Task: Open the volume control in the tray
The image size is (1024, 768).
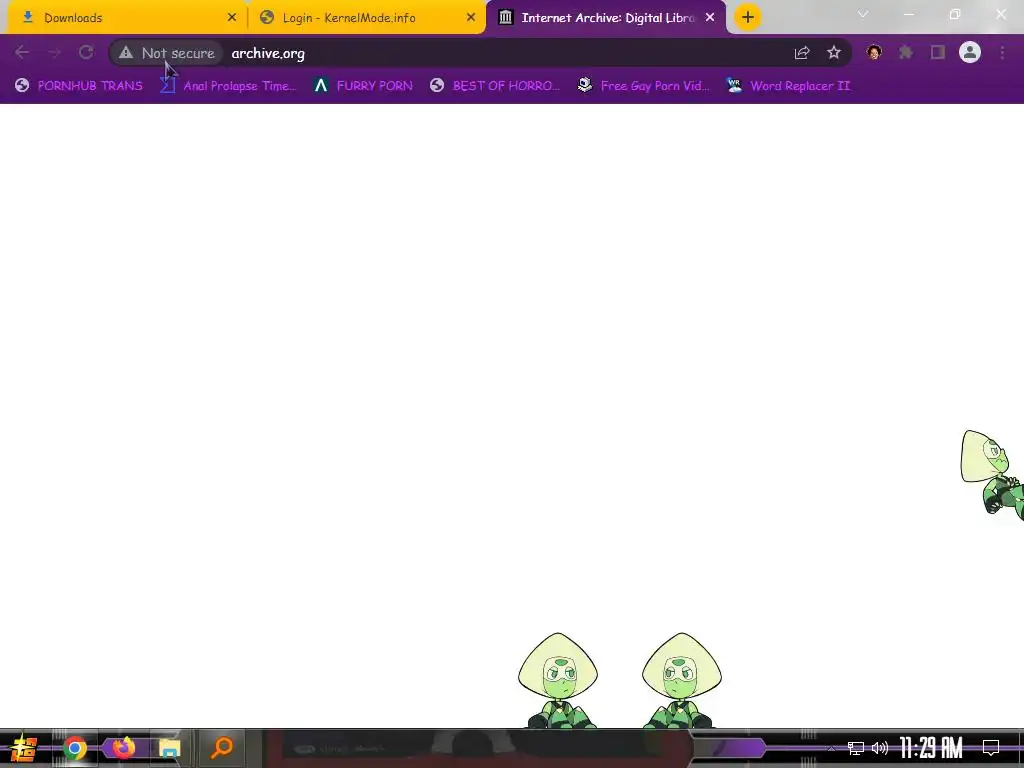Action: click(880, 748)
